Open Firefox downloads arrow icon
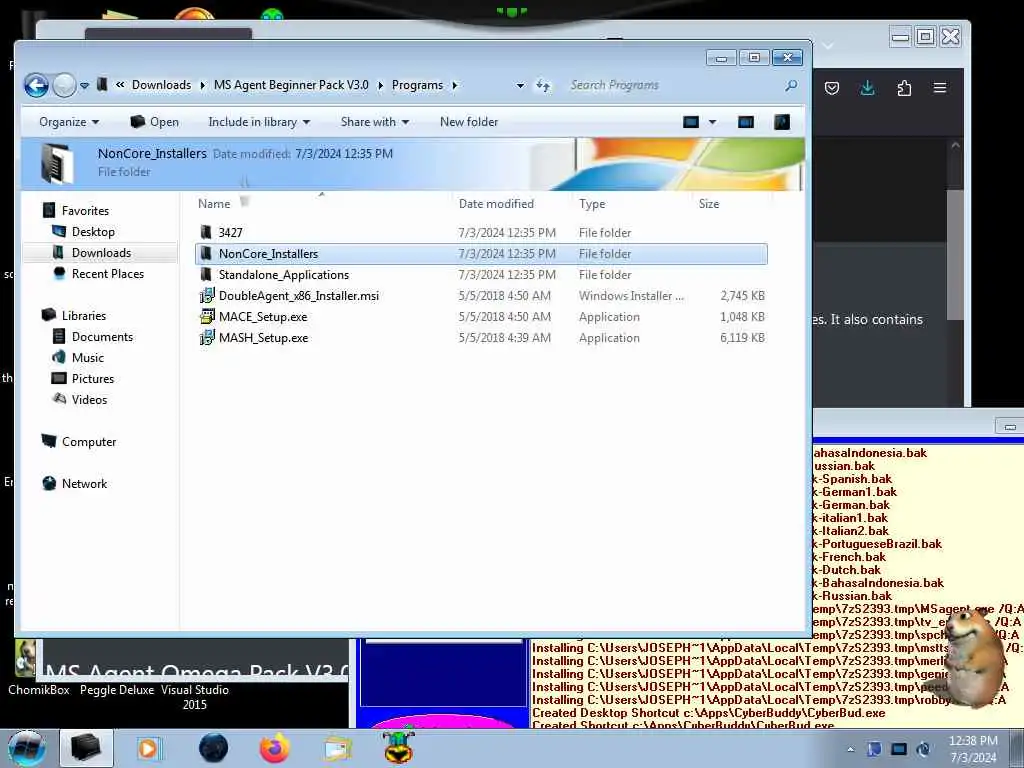 click(x=867, y=88)
